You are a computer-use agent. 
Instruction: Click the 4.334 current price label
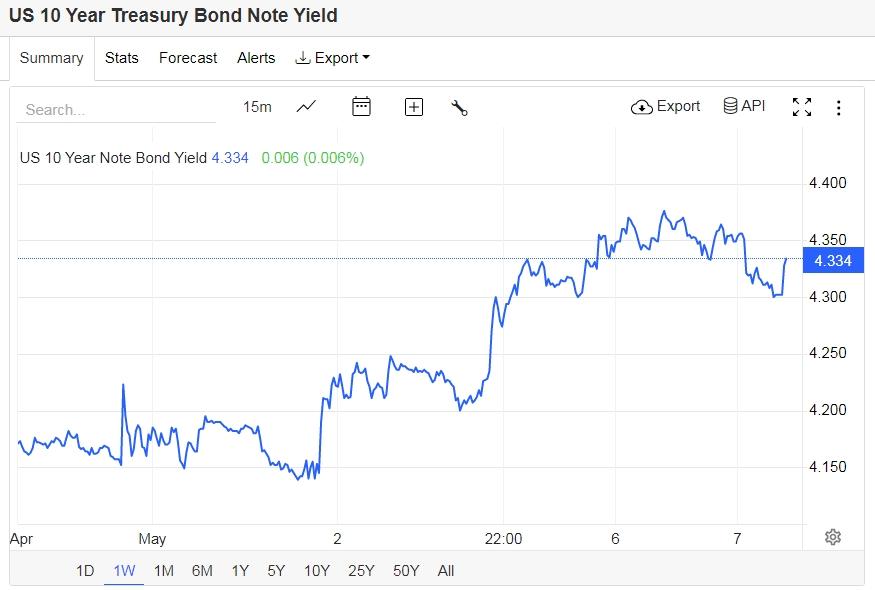(832, 261)
